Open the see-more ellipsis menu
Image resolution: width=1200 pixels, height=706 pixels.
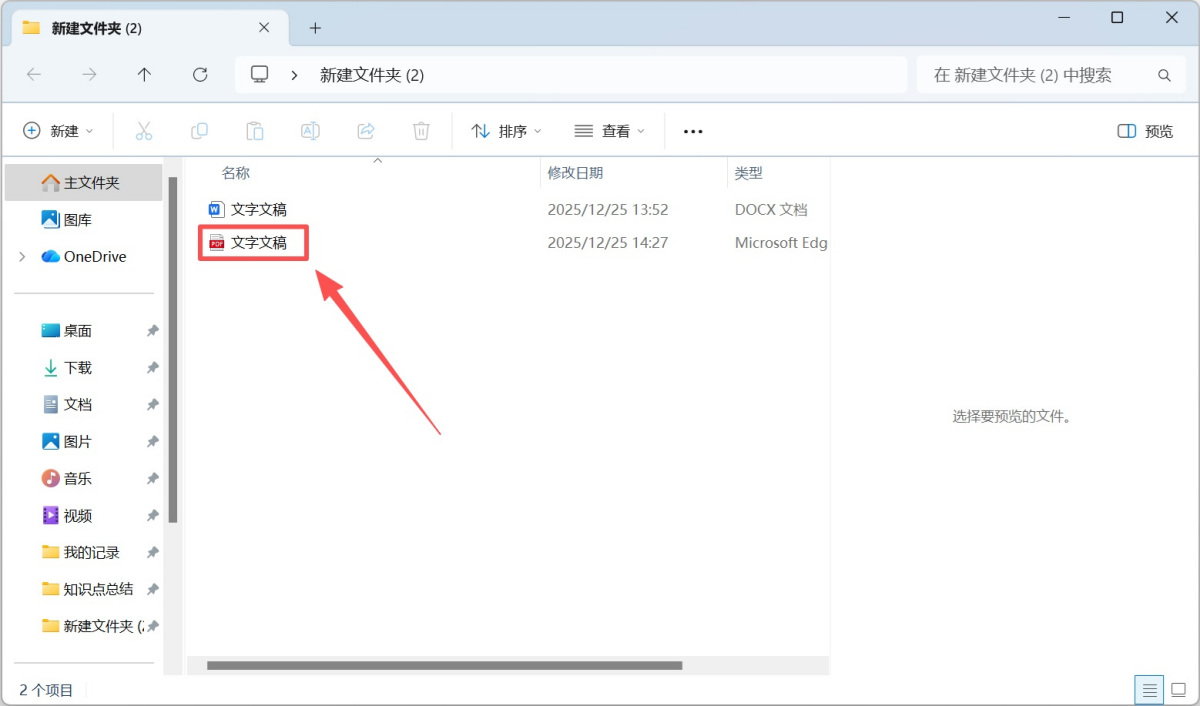coord(692,130)
